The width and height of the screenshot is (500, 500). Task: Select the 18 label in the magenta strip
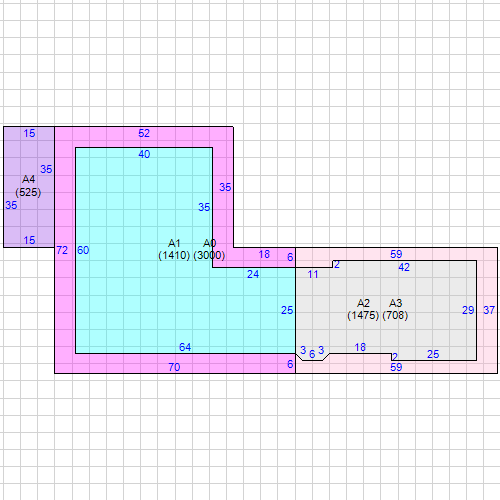264,254
